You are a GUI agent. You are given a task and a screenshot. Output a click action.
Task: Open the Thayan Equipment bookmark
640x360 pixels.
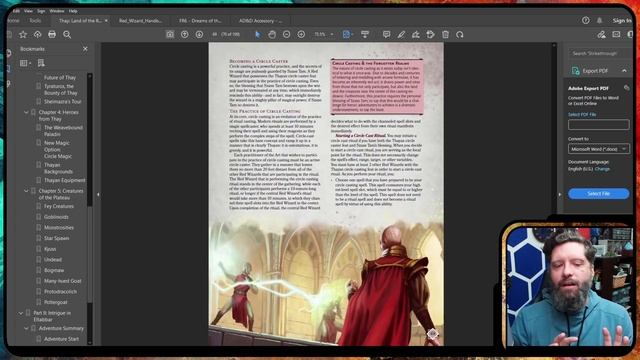(x=64, y=180)
